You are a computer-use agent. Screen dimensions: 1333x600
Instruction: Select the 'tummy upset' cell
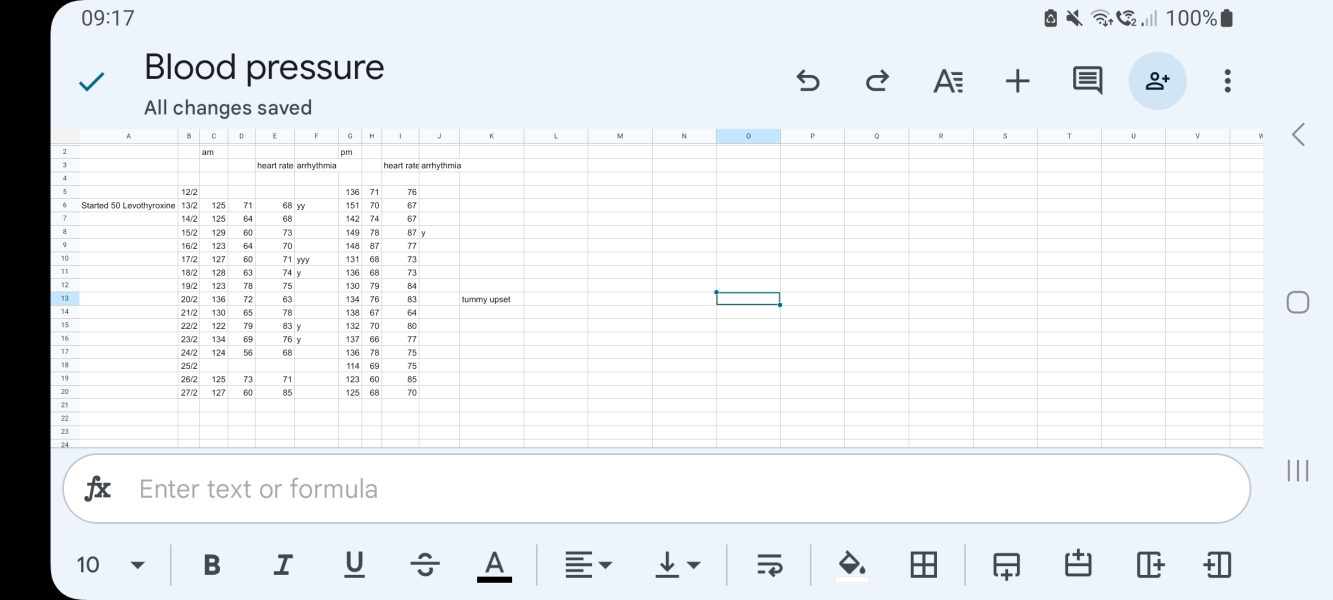[491, 299]
